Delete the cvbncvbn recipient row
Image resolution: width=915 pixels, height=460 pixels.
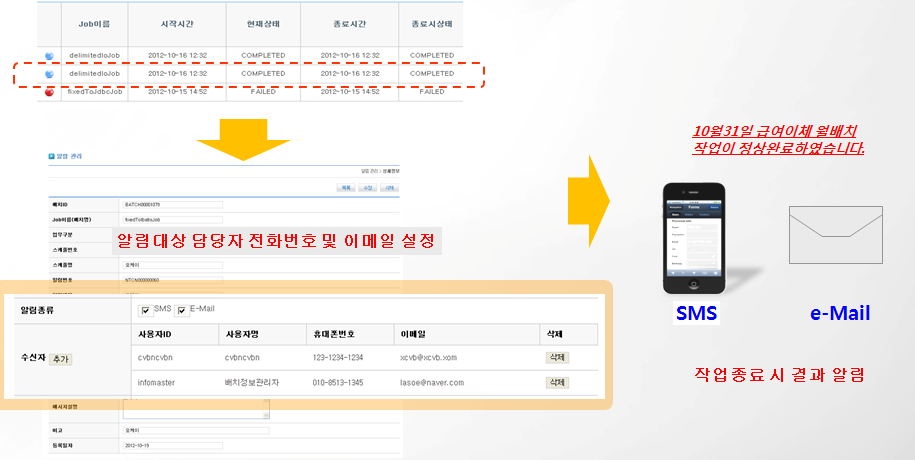pos(556,355)
